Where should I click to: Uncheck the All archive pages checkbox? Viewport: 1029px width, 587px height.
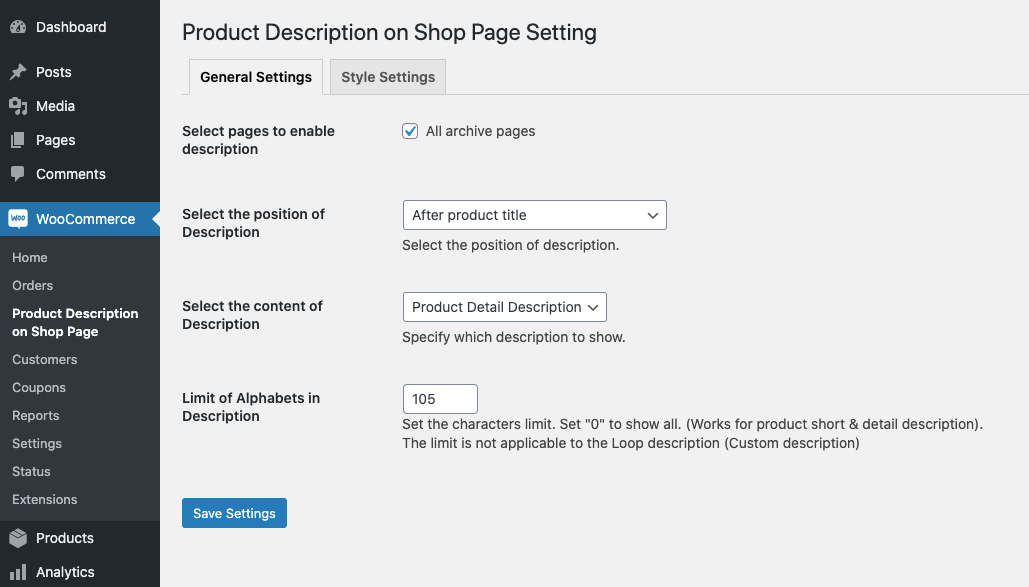pyautogui.click(x=410, y=131)
